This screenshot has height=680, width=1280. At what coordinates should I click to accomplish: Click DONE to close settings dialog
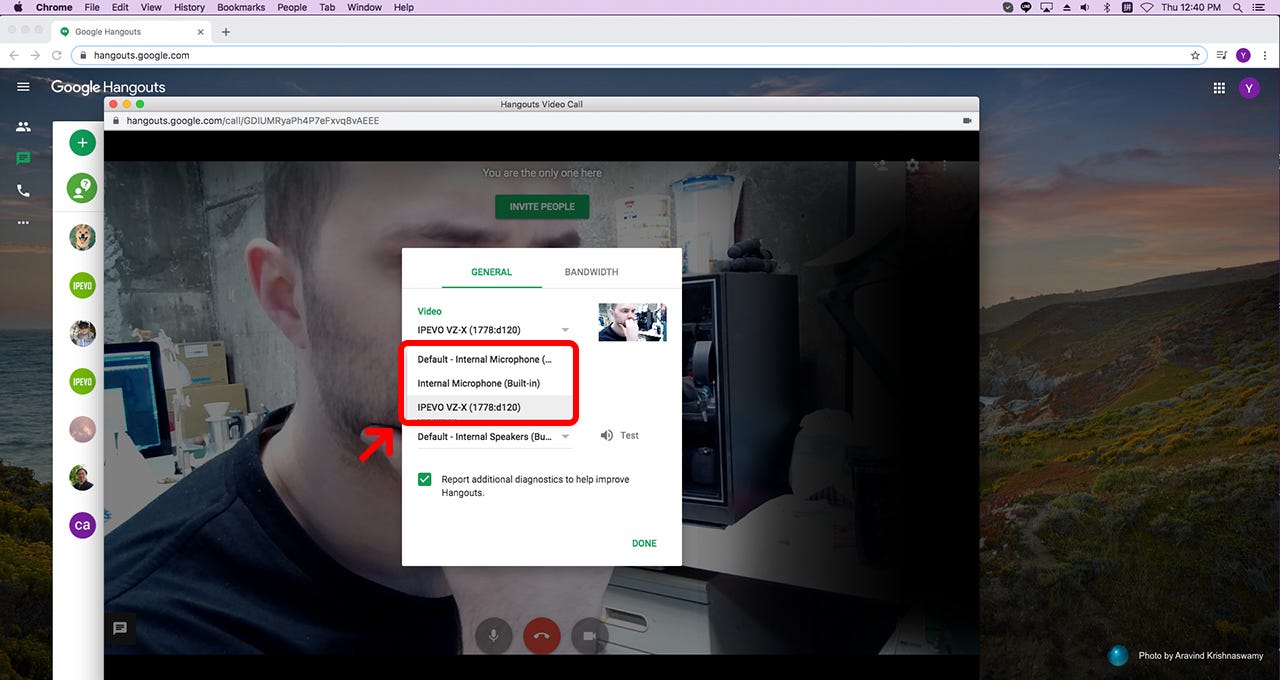point(644,544)
